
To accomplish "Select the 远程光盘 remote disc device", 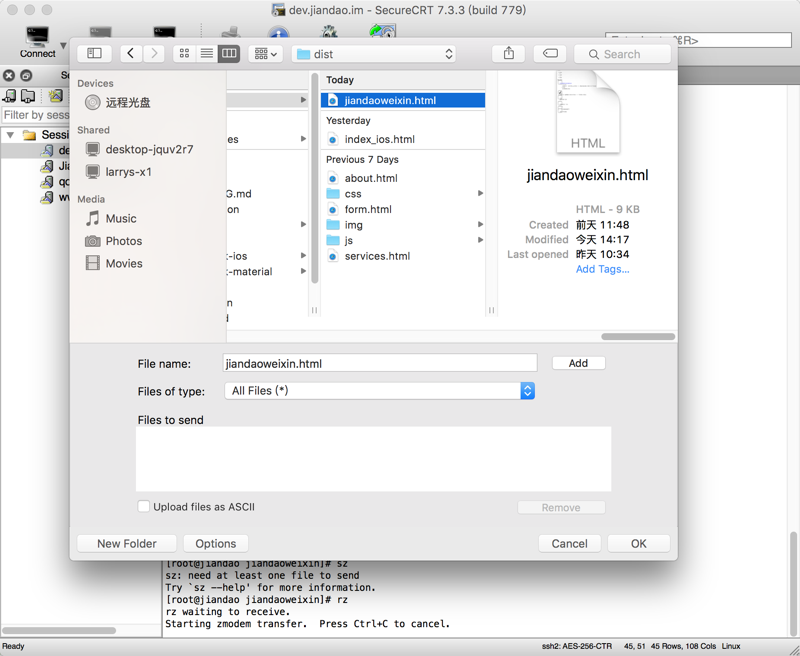I will [118, 103].
